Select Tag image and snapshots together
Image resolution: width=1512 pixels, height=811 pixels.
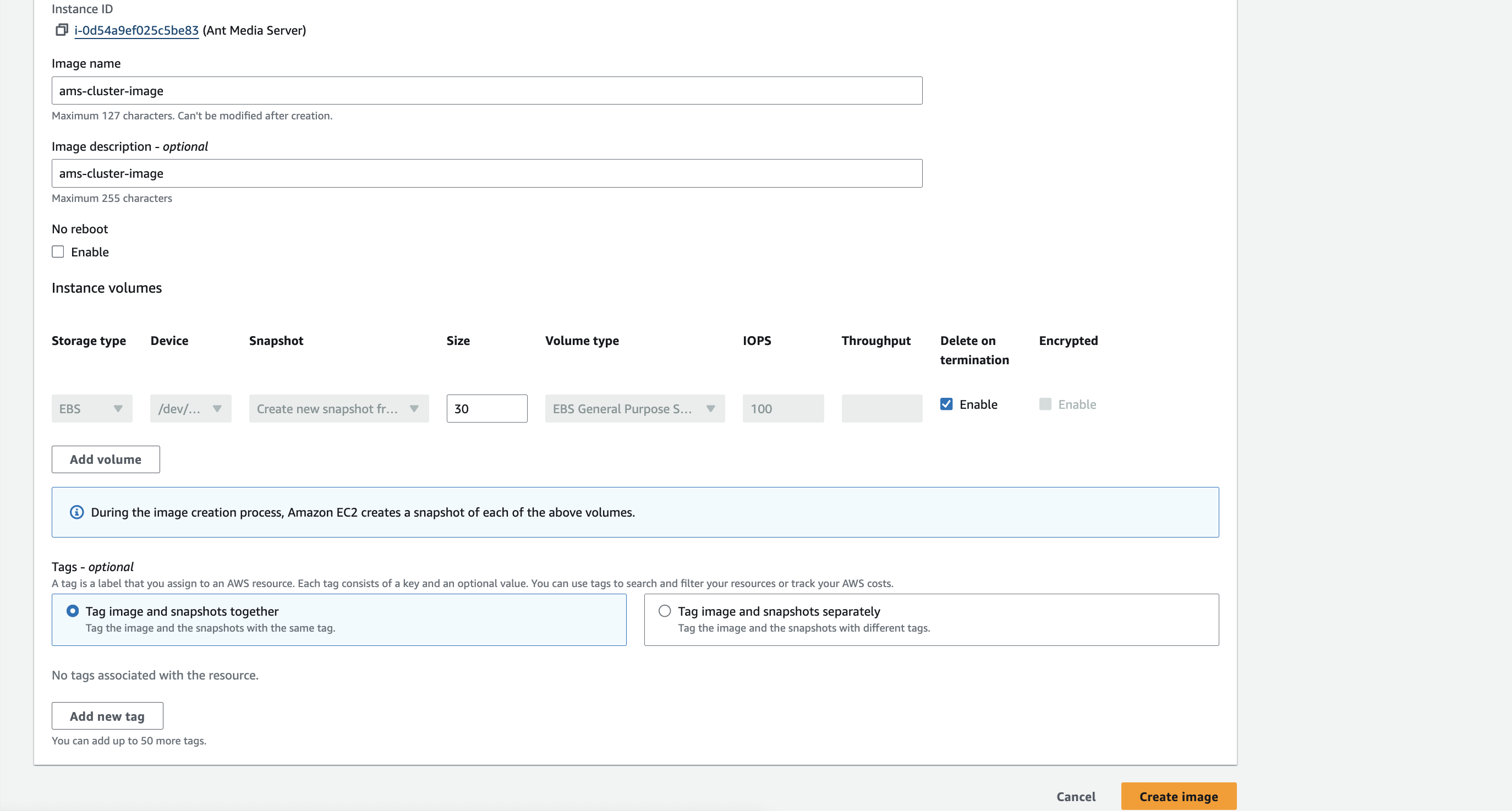click(72, 611)
